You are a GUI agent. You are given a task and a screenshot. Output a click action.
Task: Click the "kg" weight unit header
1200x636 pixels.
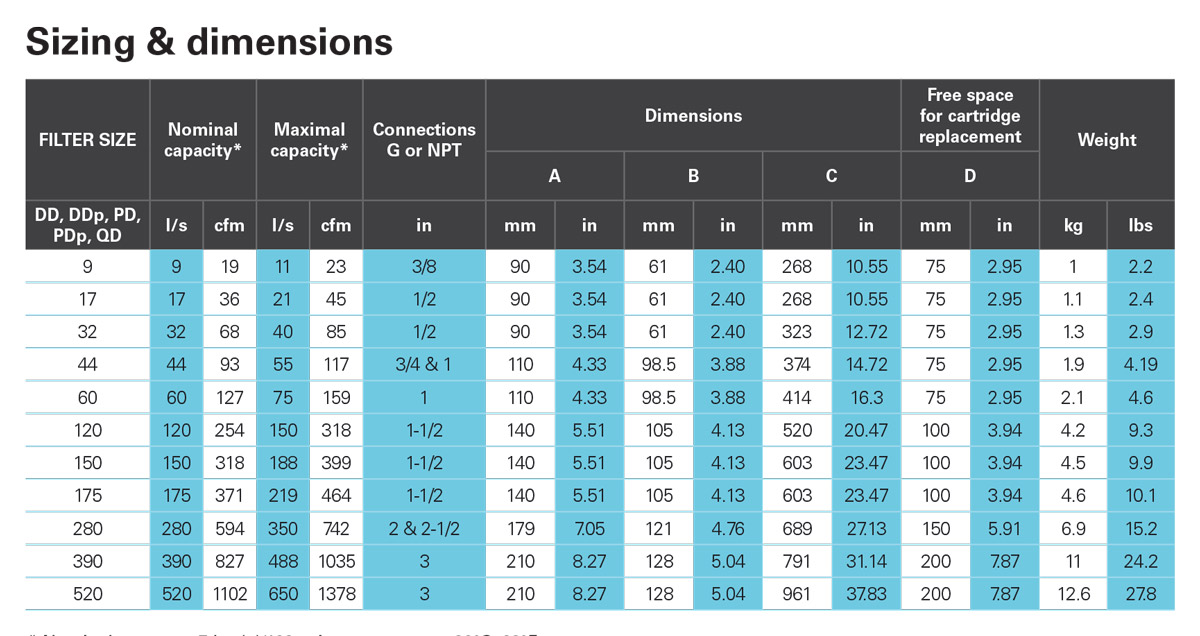pyautogui.click(x=1073, y=225)
